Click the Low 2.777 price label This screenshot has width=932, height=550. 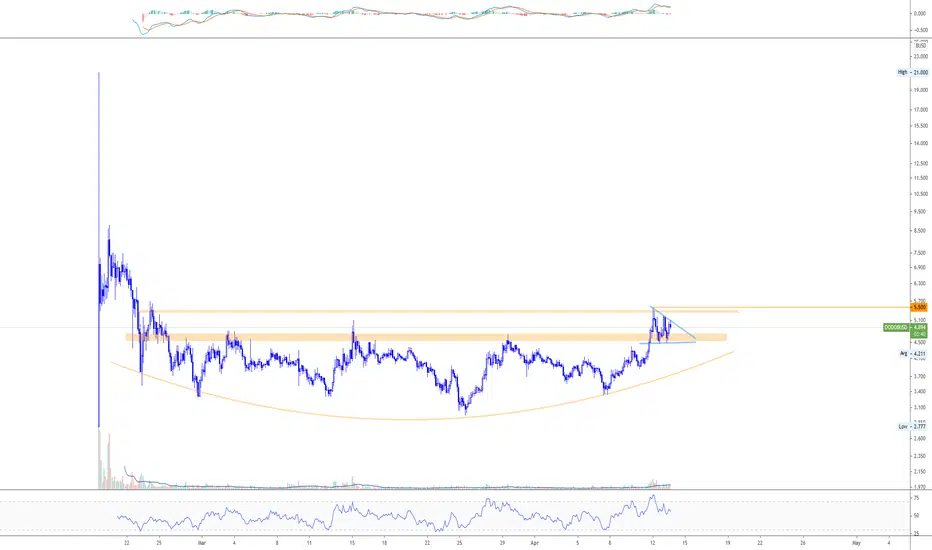pyautogui.click(x=912, y=426)
